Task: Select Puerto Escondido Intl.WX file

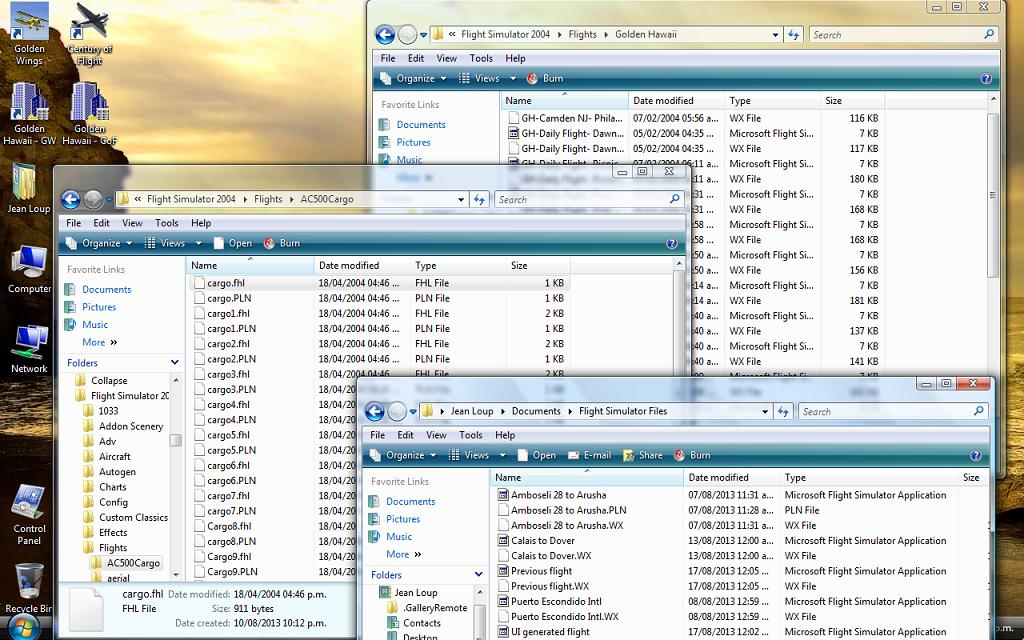Action: (564, 616)
